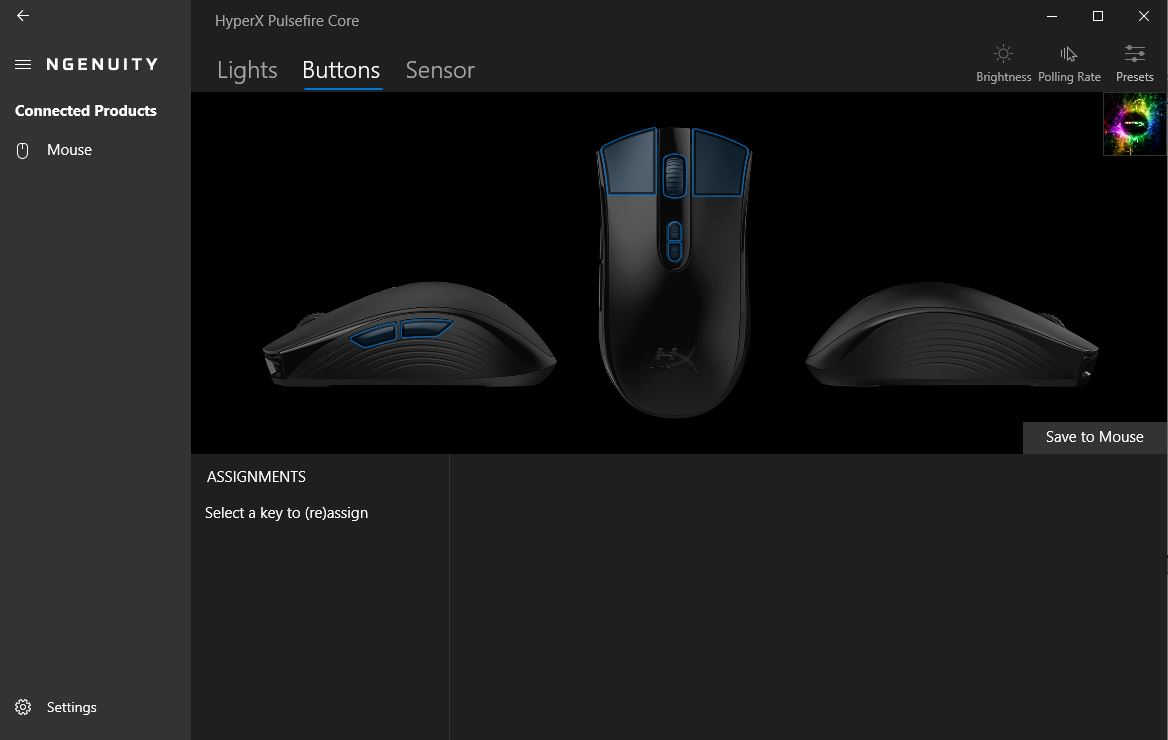Select the scroll wheel button on diagram
The image size is (1168, 740).
click(x=674, y=176)
